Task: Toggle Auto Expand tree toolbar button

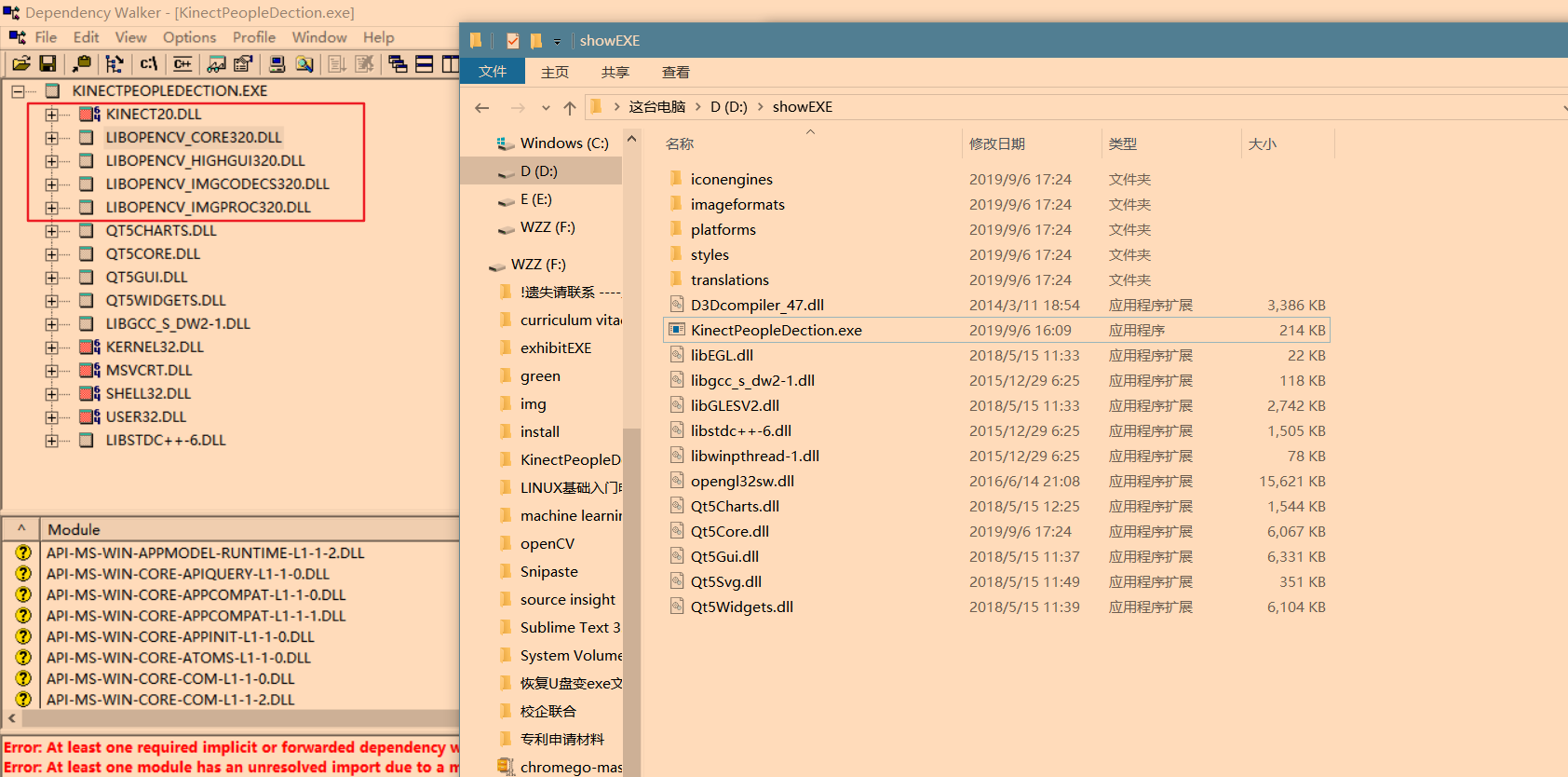Action: pos(115,63)
